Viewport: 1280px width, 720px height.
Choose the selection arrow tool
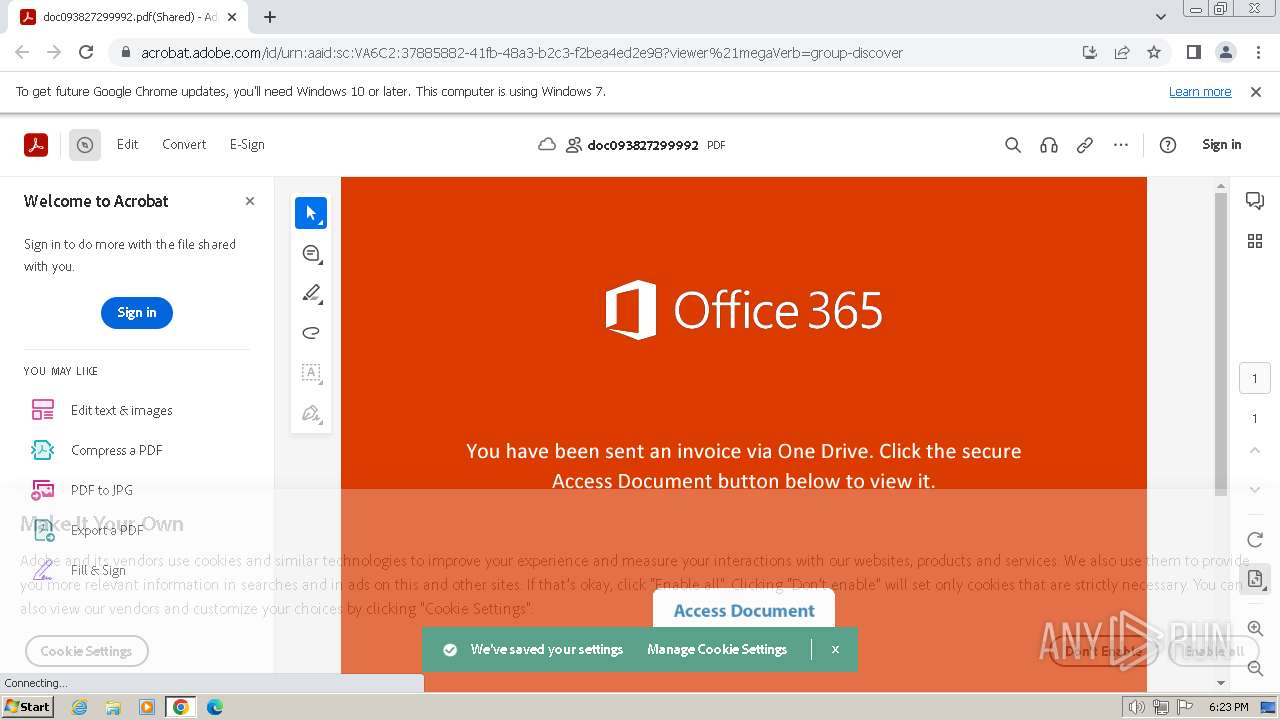311,213
